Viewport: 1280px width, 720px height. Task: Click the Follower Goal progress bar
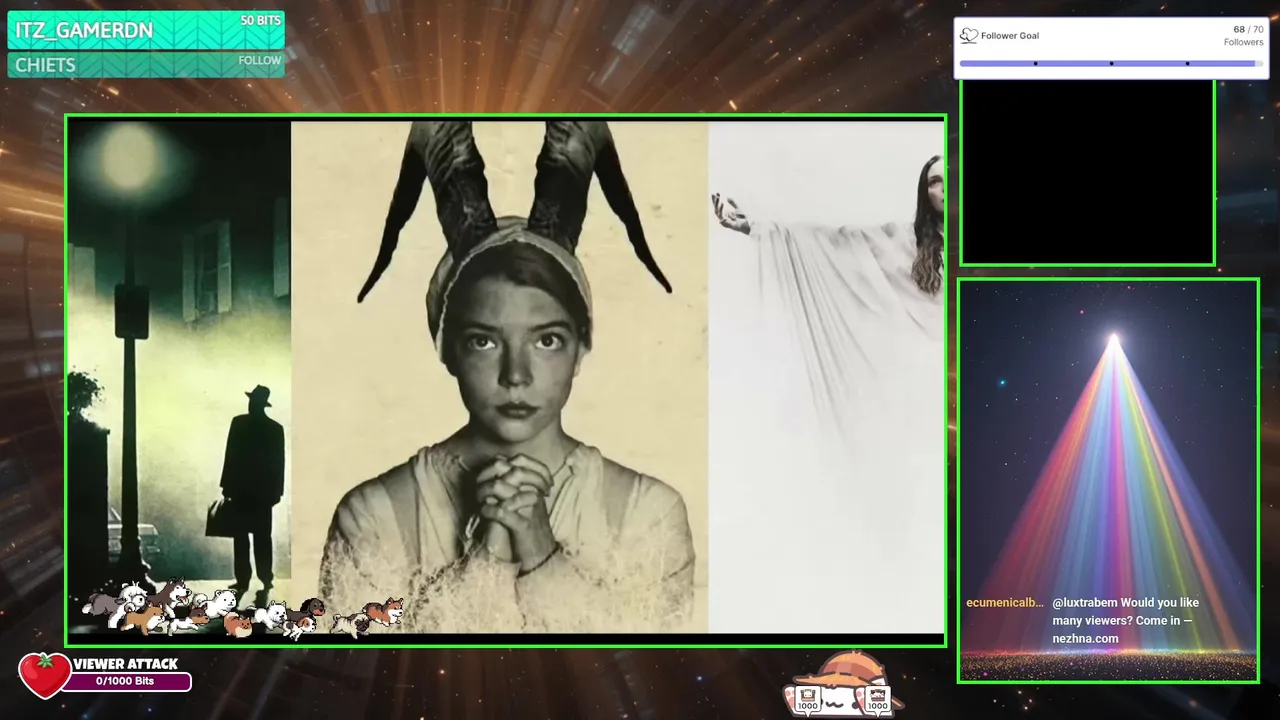coord(1110,63)
